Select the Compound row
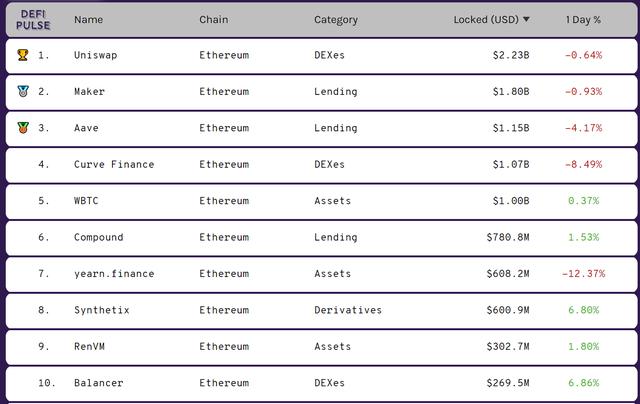This screenshot has width=640, height=404. [x=322, y=238]
